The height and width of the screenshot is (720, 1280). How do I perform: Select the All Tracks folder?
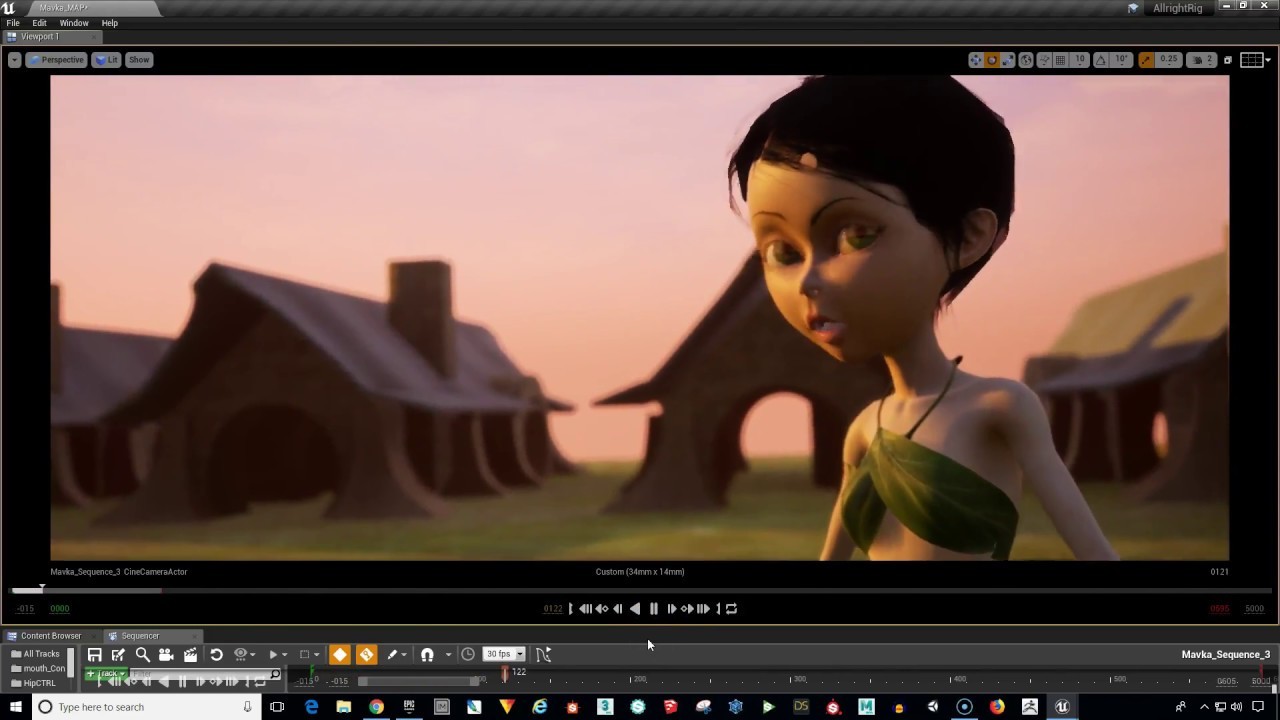(36, 654)
